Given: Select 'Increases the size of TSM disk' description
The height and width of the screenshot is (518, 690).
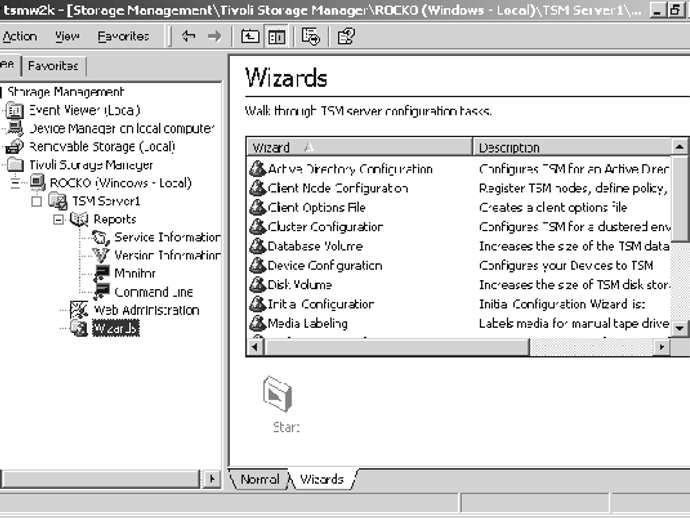Looking at the screenshot, I should click(x=574, y=285).
